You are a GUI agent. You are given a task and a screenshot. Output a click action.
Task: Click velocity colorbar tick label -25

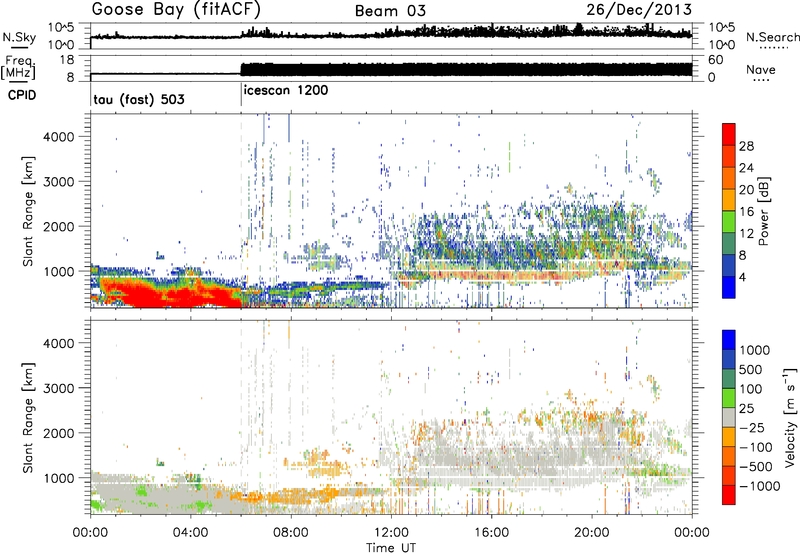point(752,427)
